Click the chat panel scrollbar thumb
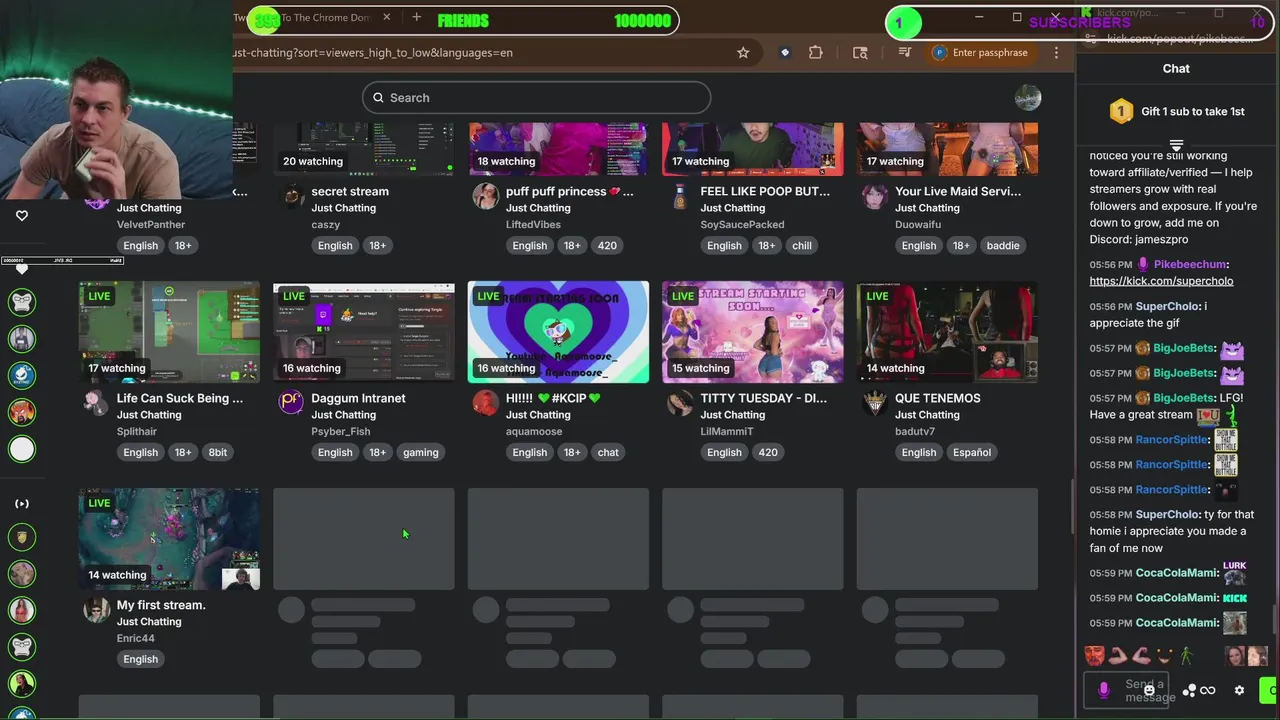 tap(1275, 620)
